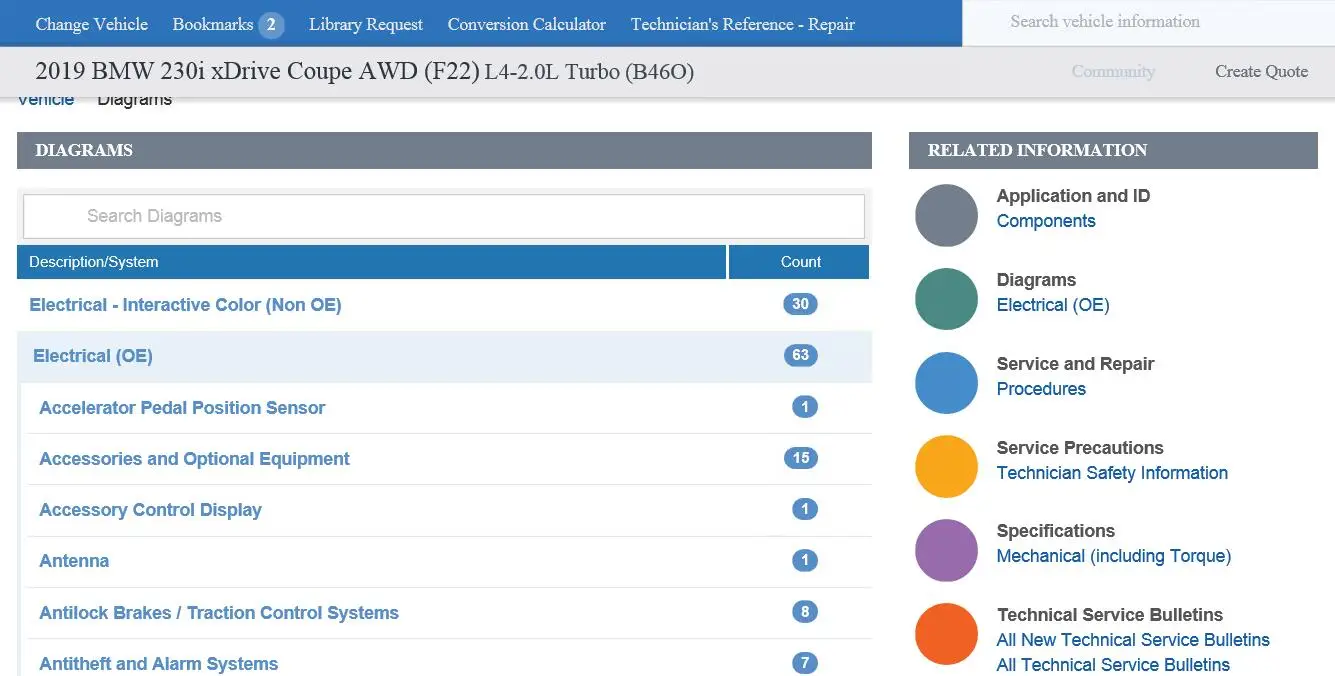Open the Conversion Calculator
The height and width of the screenshot is (676, 1335).
tap(527, 24)
